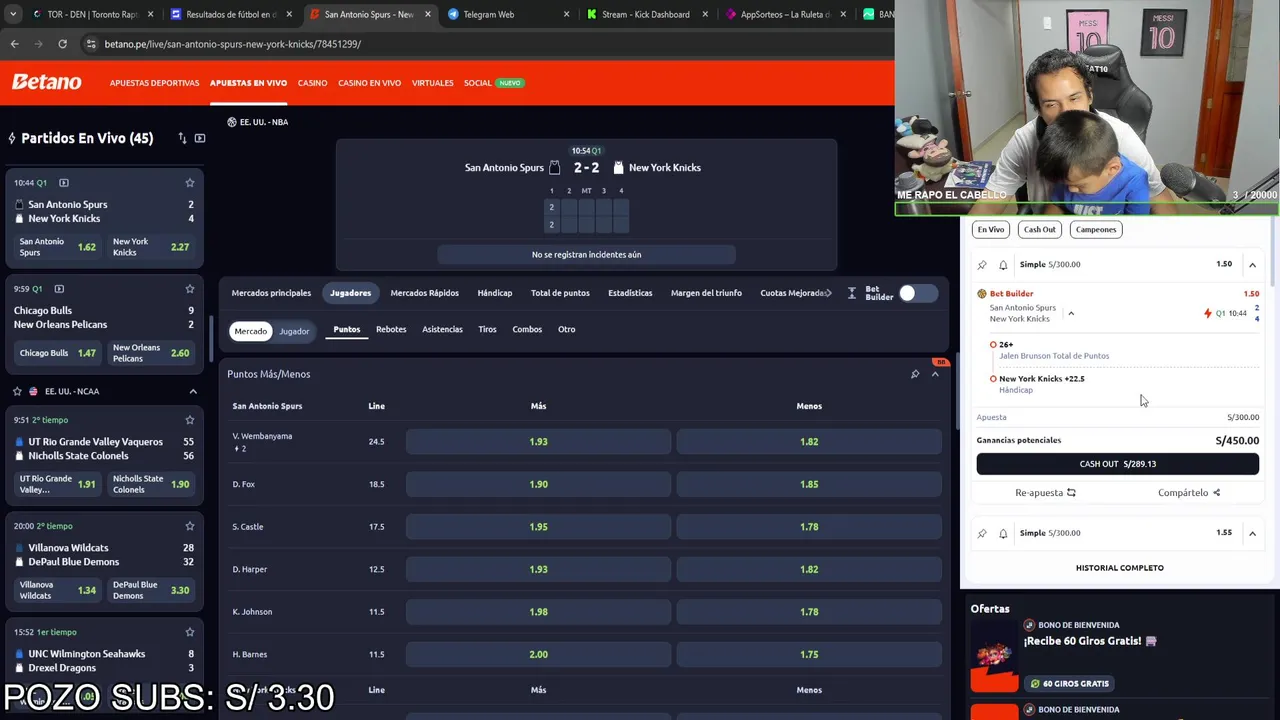
Task: Pin the Puntos Más/Menos market
Action: 915,374
